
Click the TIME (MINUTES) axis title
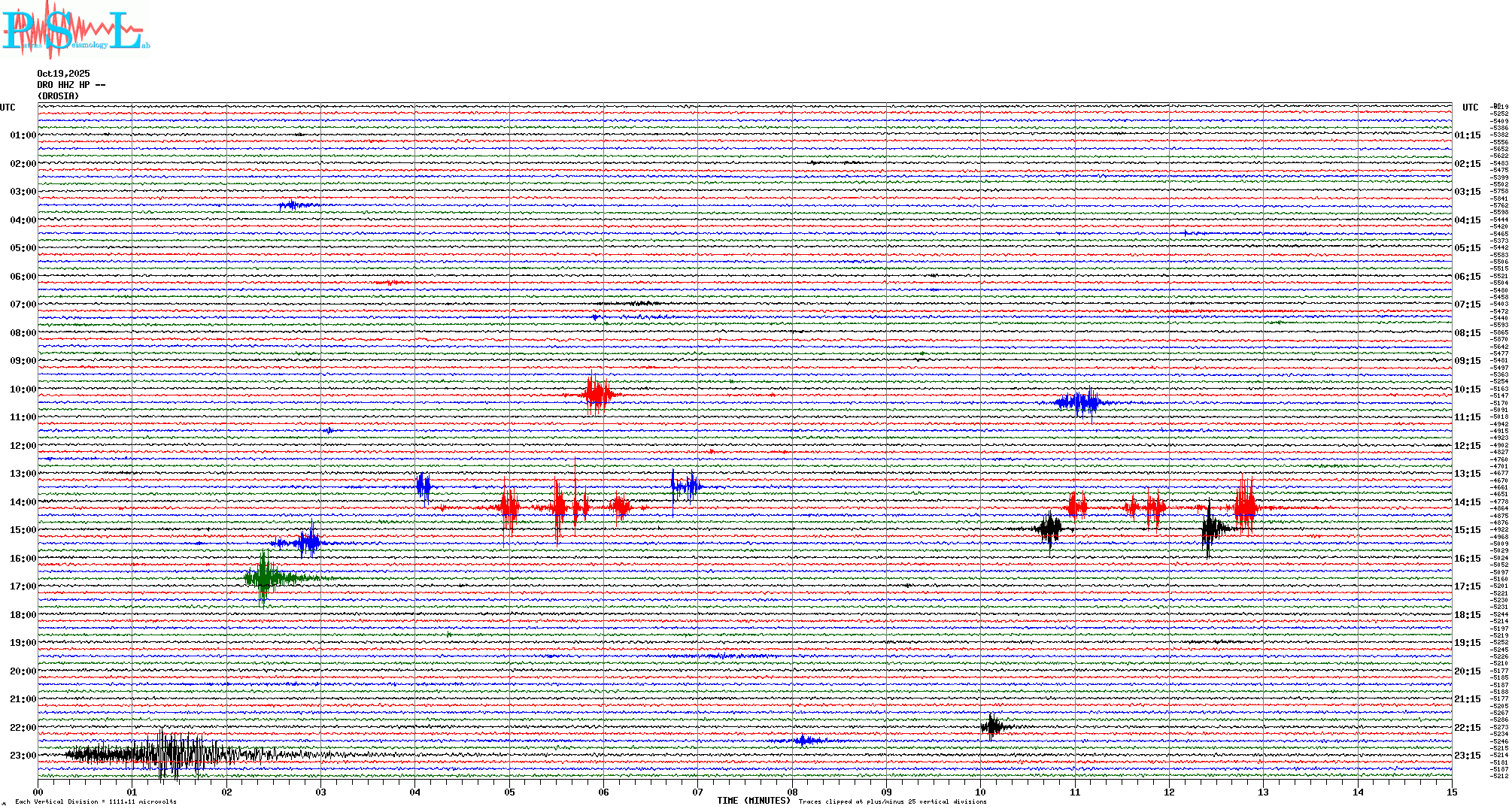(x=753, y=801)
